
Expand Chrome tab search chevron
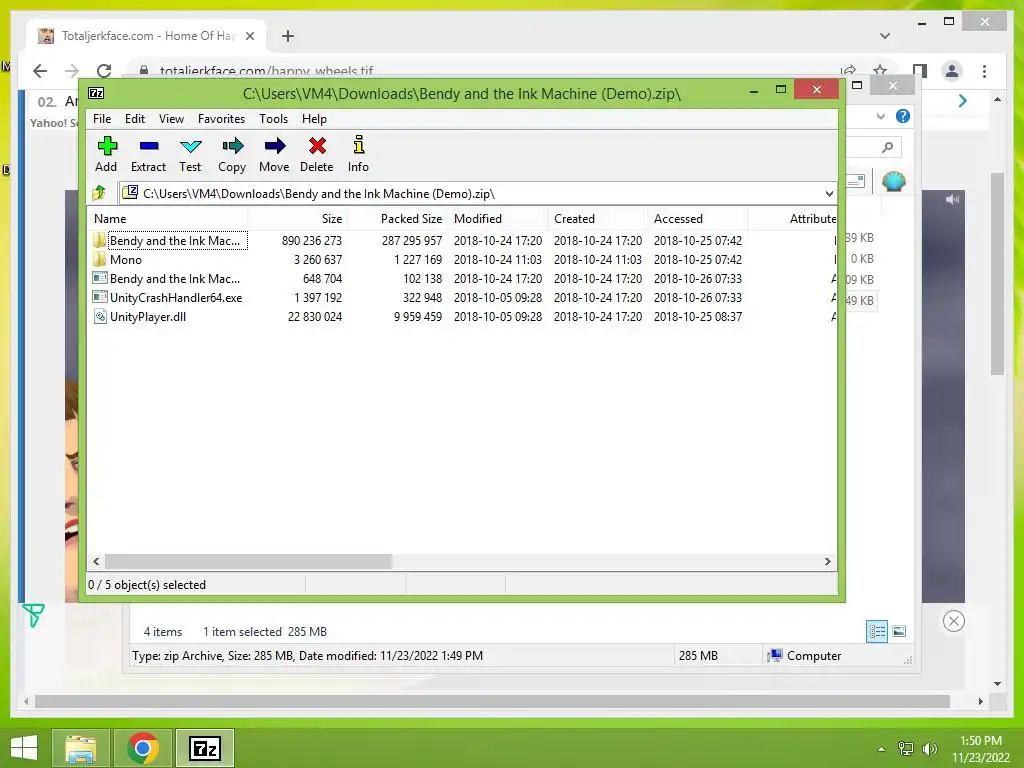885,36
